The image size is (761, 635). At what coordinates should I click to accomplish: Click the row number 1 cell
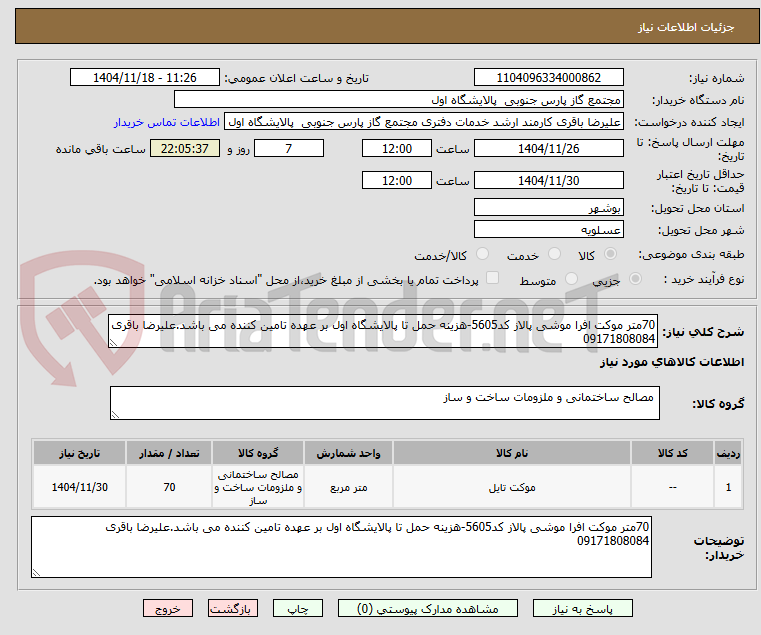[x=728, y=487]
